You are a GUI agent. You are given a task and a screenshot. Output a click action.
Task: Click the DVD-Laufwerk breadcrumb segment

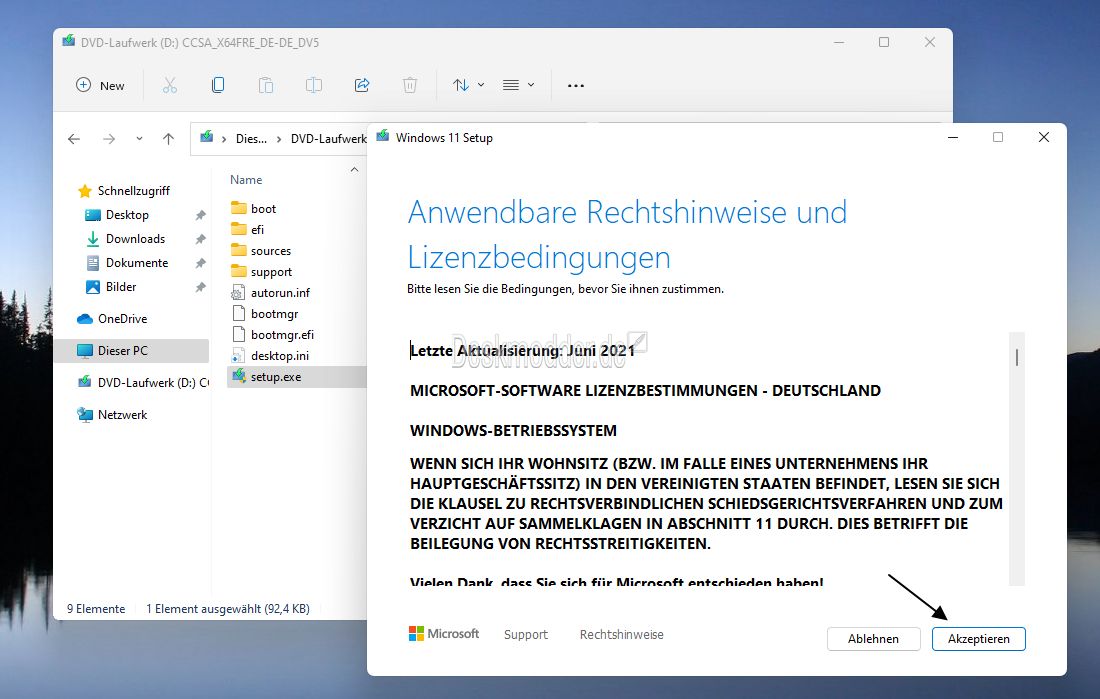(328, 139)
